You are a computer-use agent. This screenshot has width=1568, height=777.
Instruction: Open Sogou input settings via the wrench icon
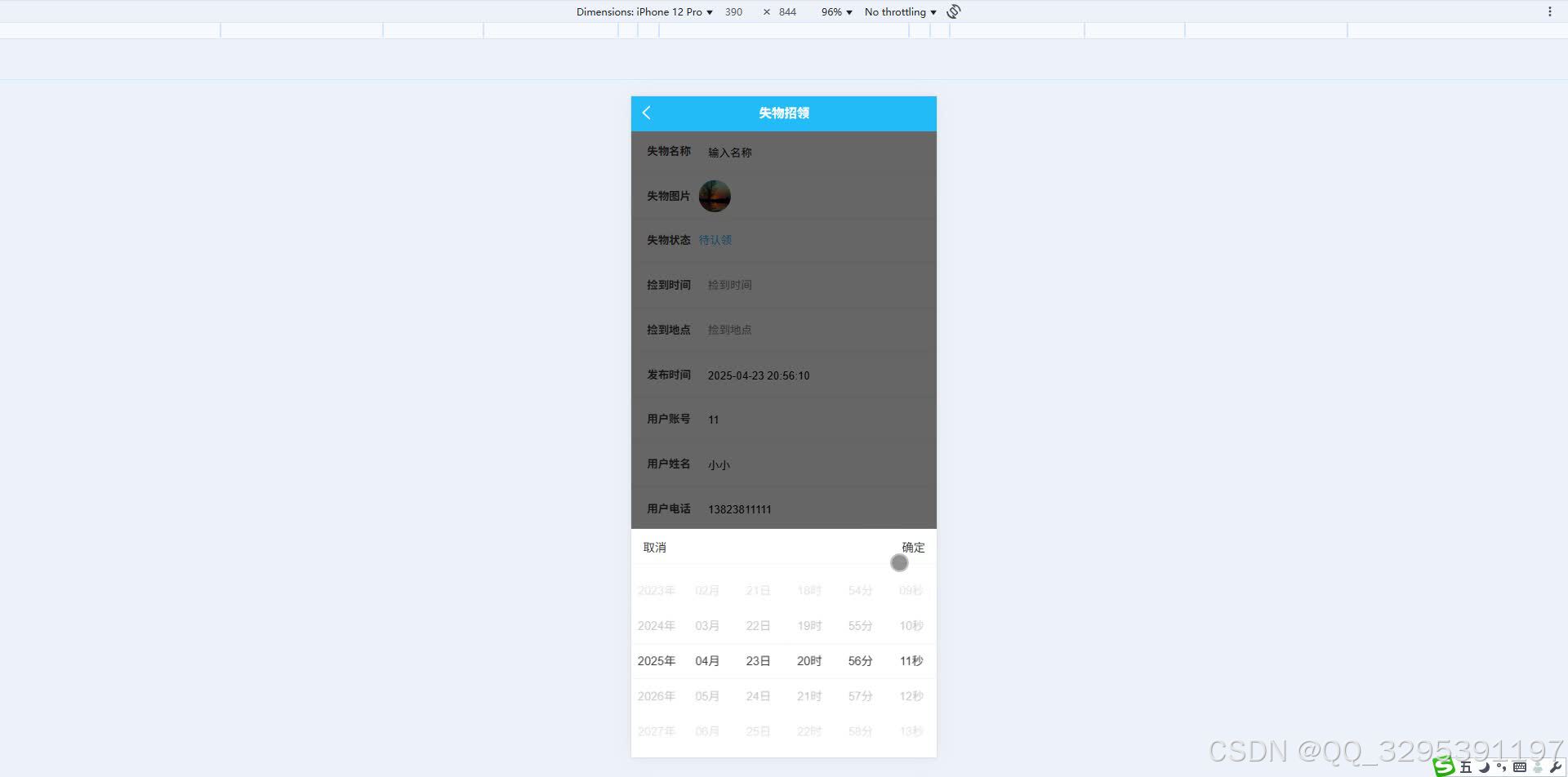point(1556,767)
